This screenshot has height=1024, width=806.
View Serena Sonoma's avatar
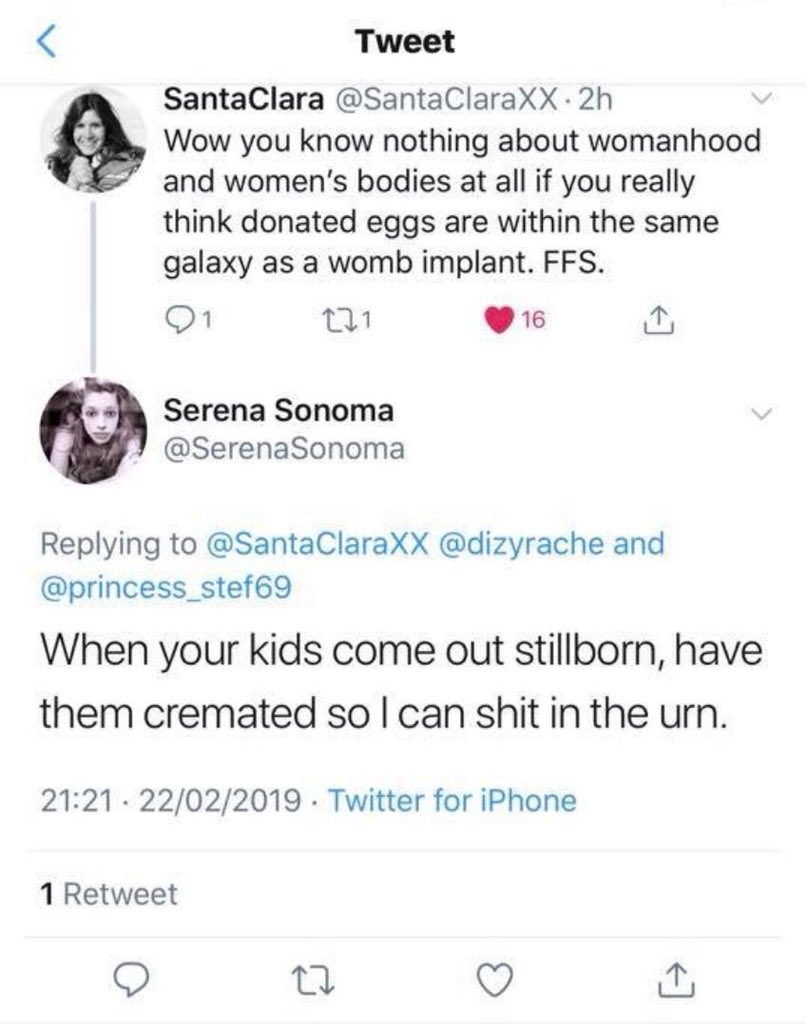click(x=94, y=431)
